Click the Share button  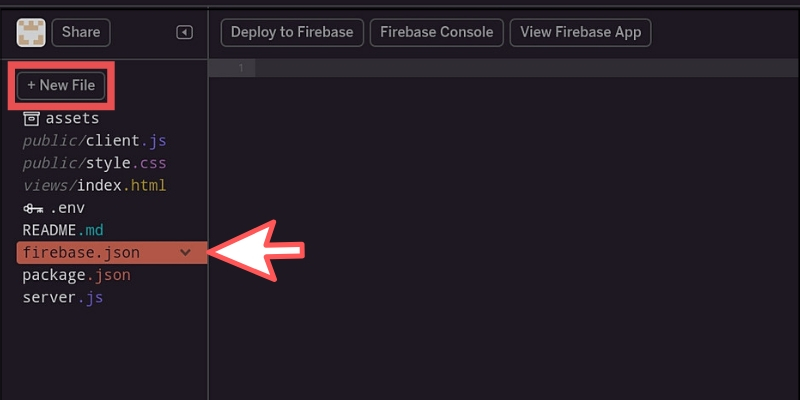81,33
